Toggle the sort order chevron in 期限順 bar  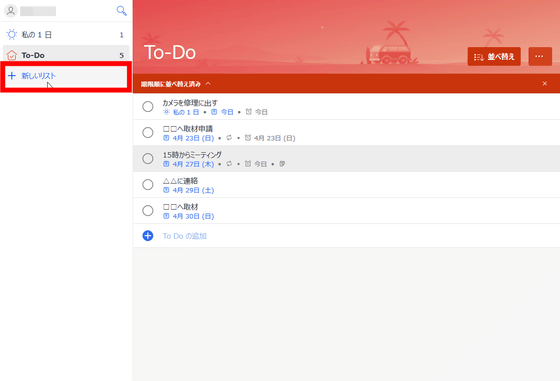tap(208, 84)
